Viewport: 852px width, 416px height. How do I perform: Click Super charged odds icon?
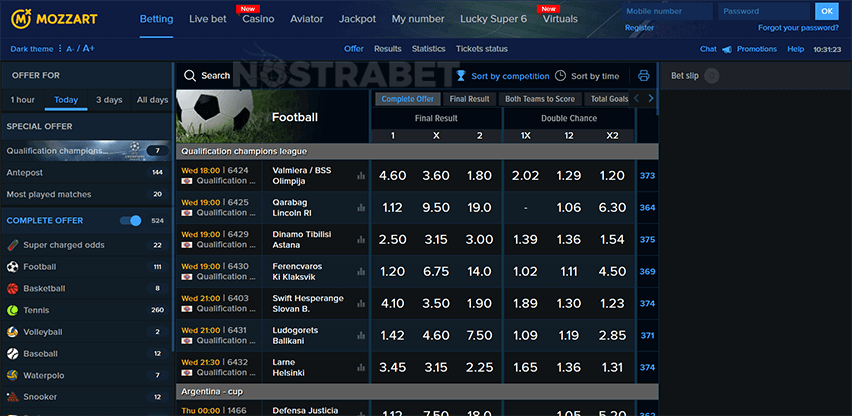tap(12, 245)
